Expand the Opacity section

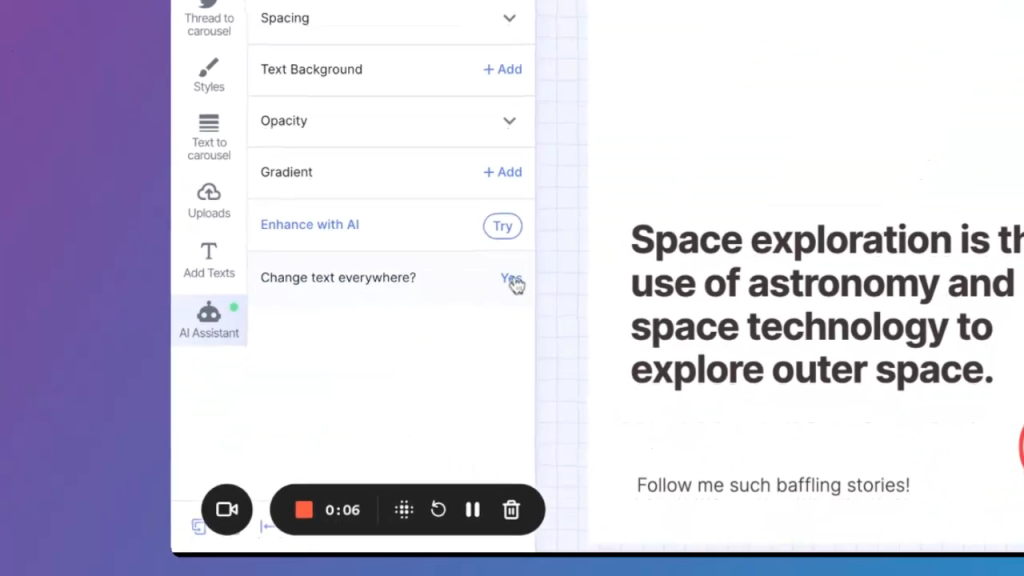click(509, 121)
